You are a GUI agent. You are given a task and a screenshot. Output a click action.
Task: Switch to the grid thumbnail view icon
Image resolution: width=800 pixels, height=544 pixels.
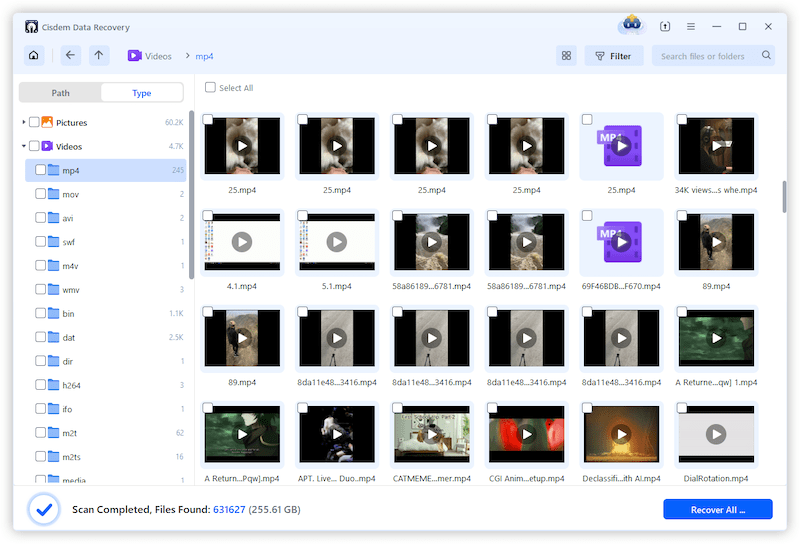click(566, 56)
